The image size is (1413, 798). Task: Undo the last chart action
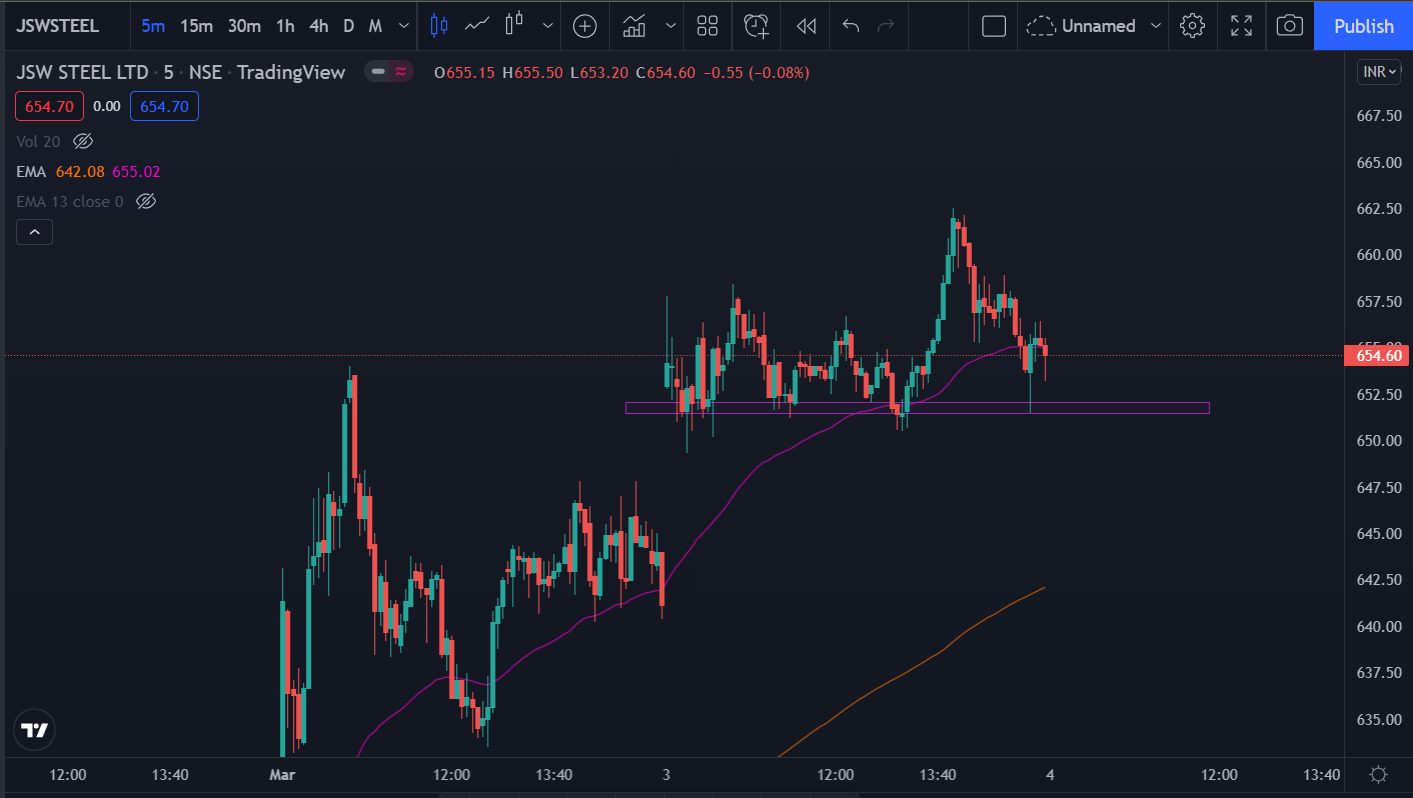tap(850, 26)
